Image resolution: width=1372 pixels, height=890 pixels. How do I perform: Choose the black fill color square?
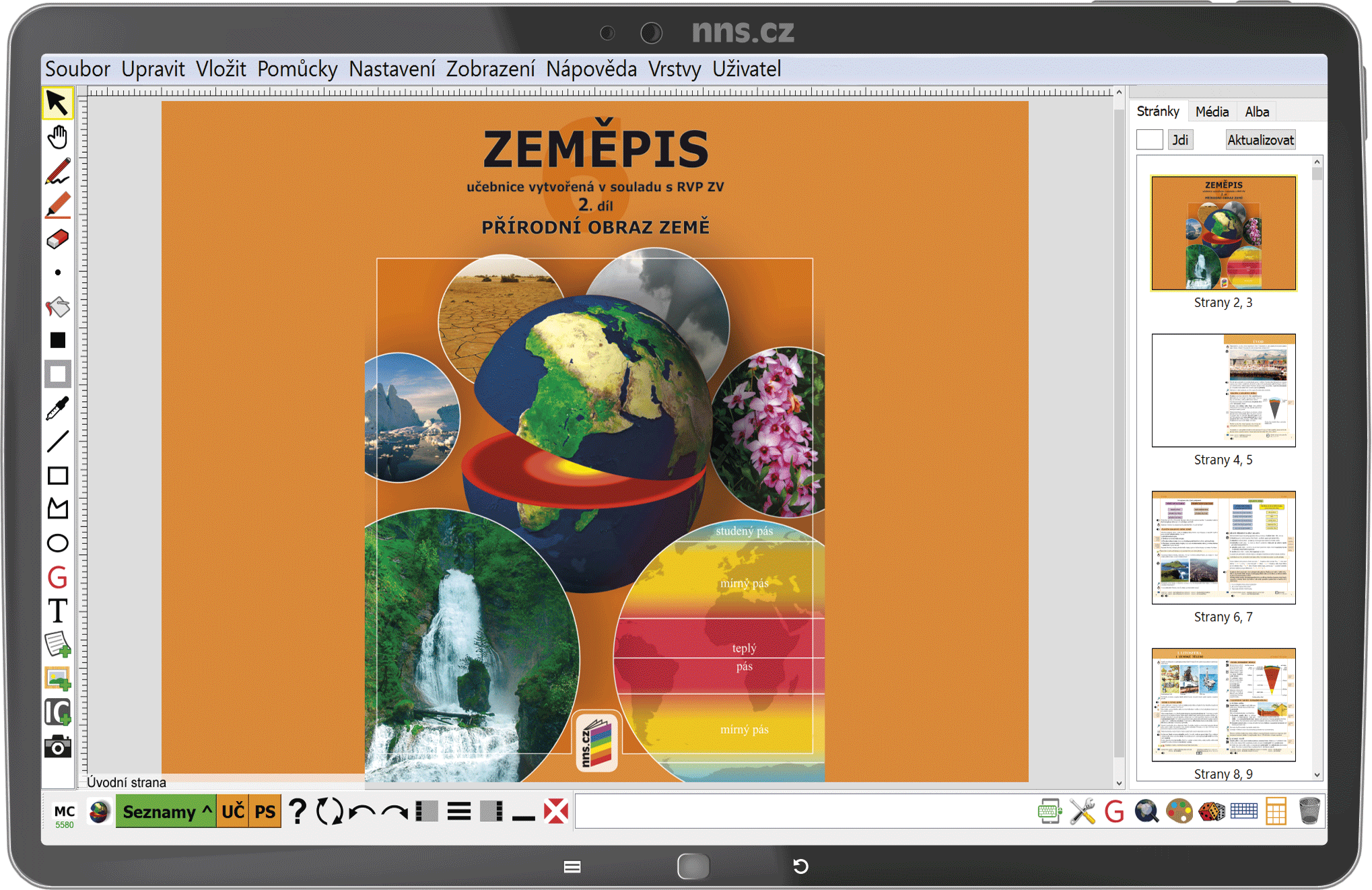[x=58, y=341]
